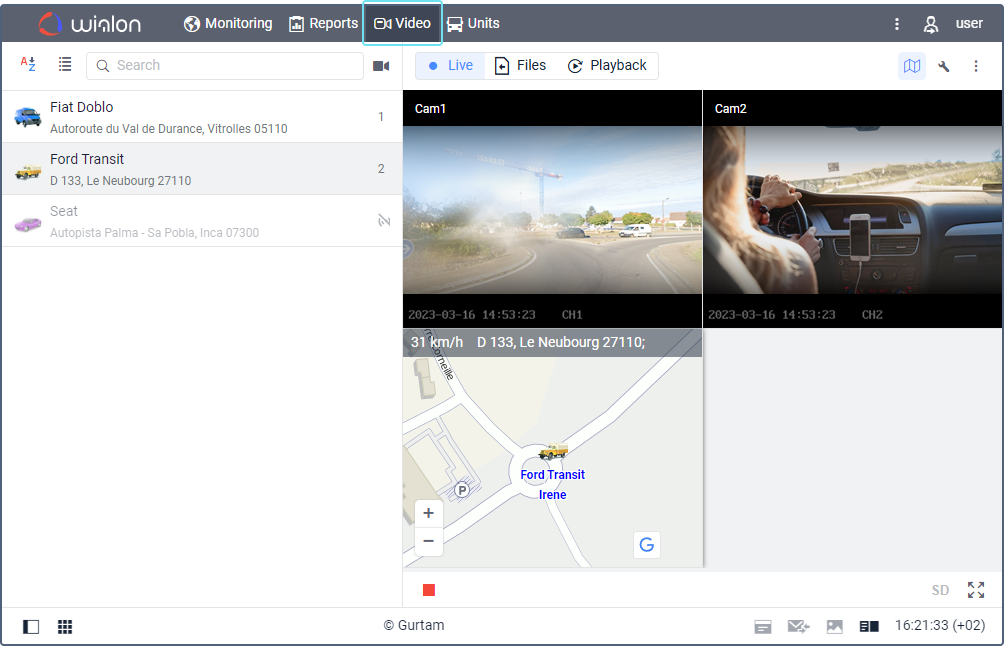1004x646 pixels.
Task: Toggle SD video quality
Action: coord(940,590)
